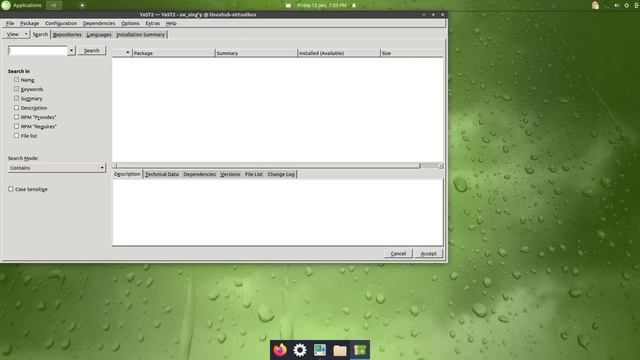Toggle the Keywords search checkbox
This screenshot has height=360, width=640.
coord(16,89)
